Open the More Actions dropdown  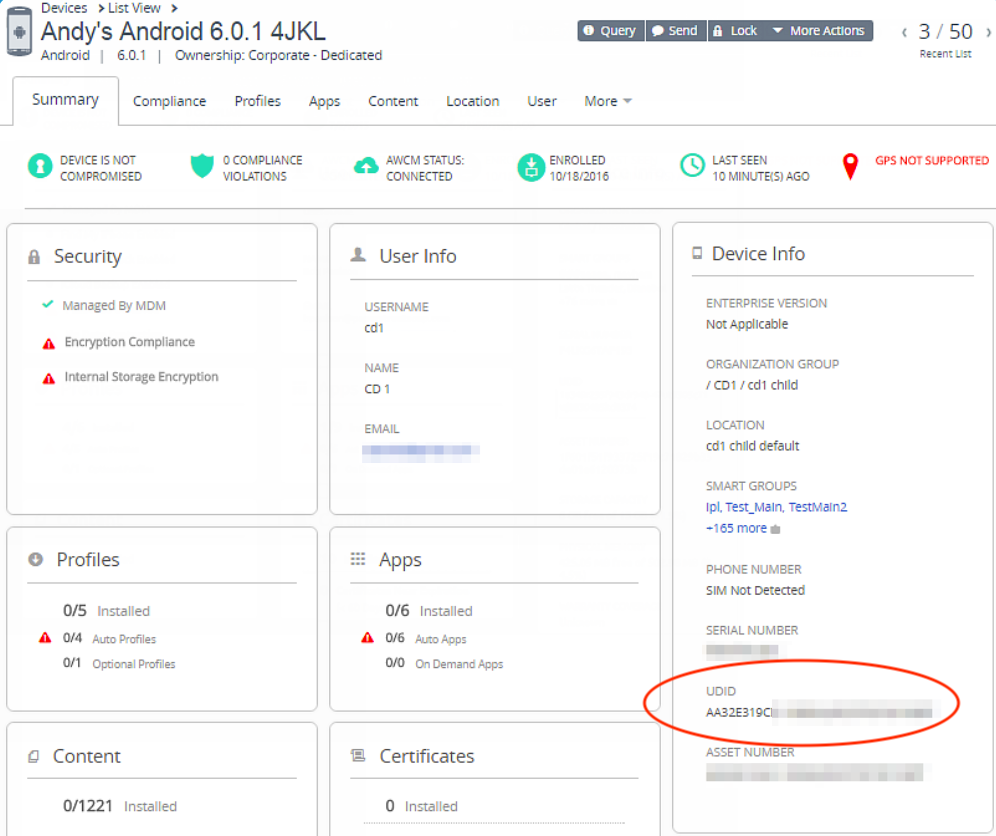819,31
